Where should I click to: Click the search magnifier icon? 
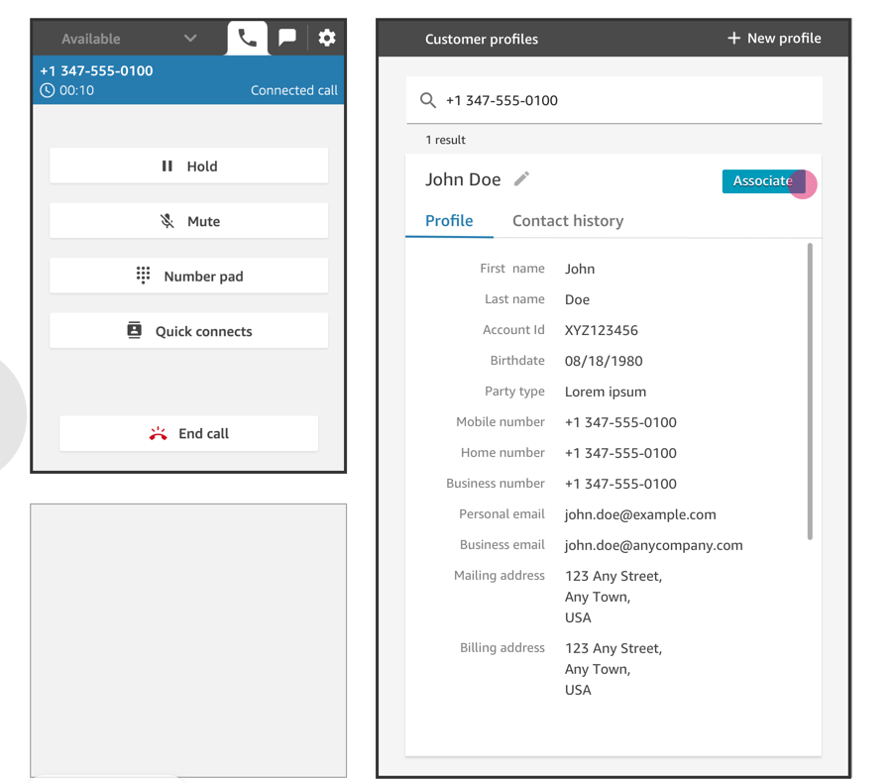pos(428,100)
